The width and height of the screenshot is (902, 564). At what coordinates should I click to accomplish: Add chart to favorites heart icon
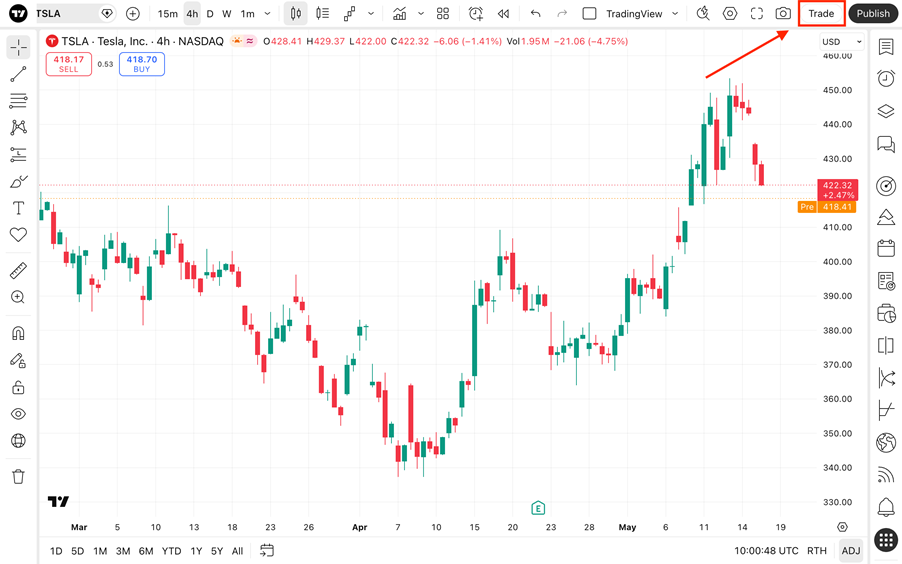pos(18,234)
